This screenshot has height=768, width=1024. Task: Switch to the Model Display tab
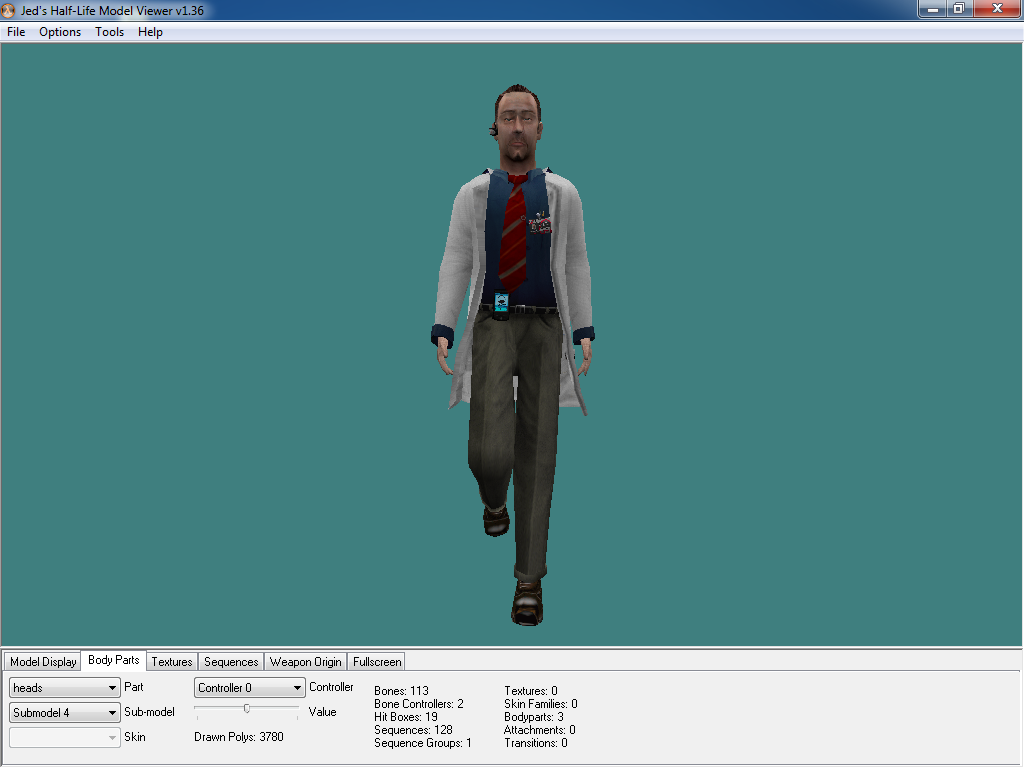[43, 662]
